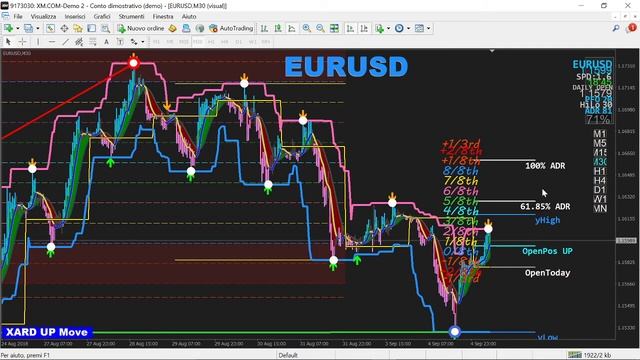The image size is (640, 360).
Task: Expand the arrows objects dropdown
Action: click(142, 42)
